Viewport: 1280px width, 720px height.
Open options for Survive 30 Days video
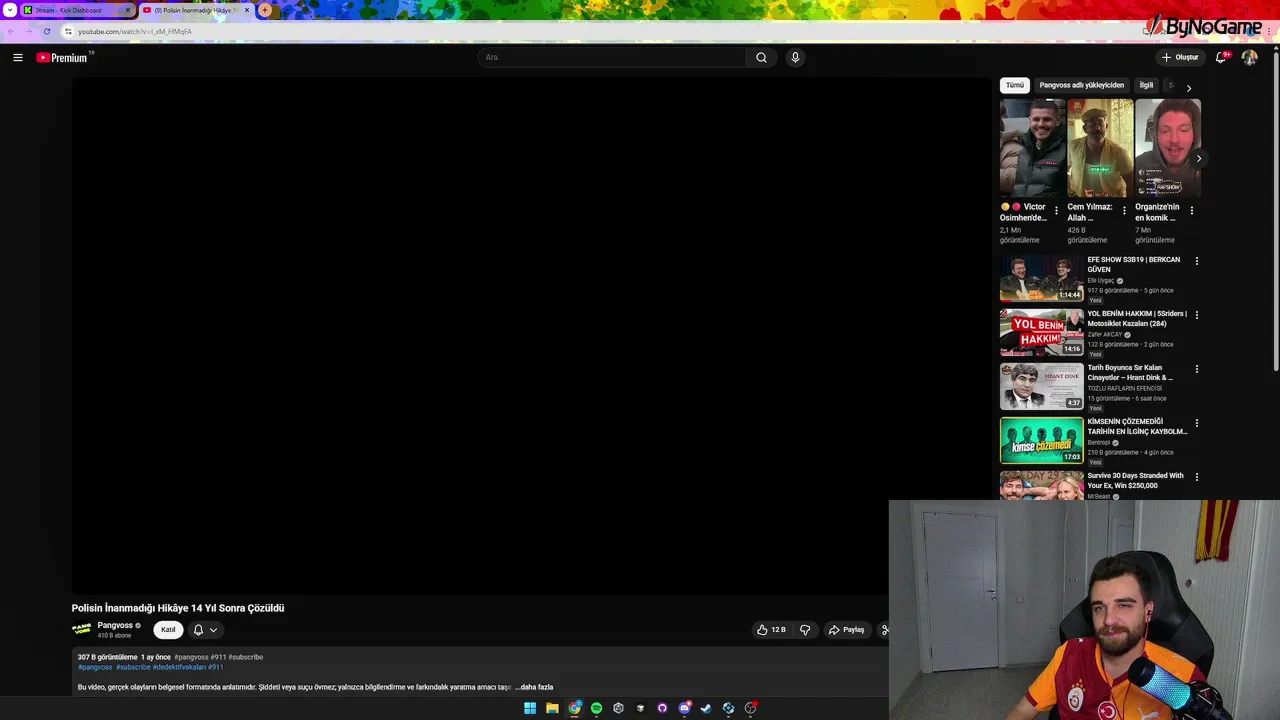pos(1196,477)
